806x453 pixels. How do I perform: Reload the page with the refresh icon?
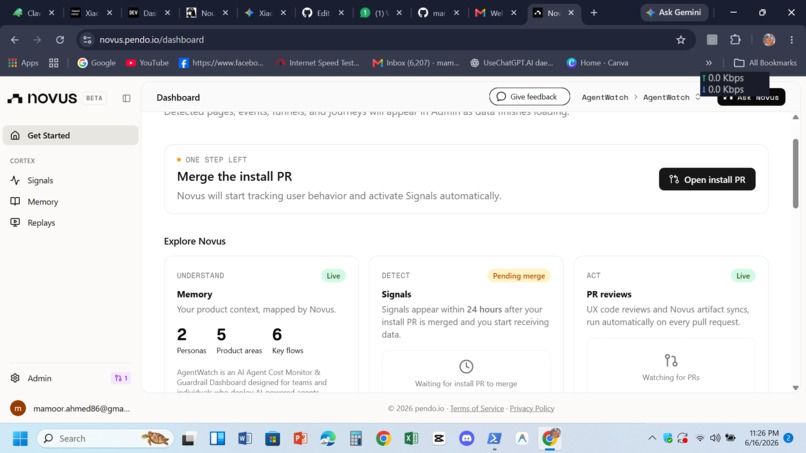60,40
